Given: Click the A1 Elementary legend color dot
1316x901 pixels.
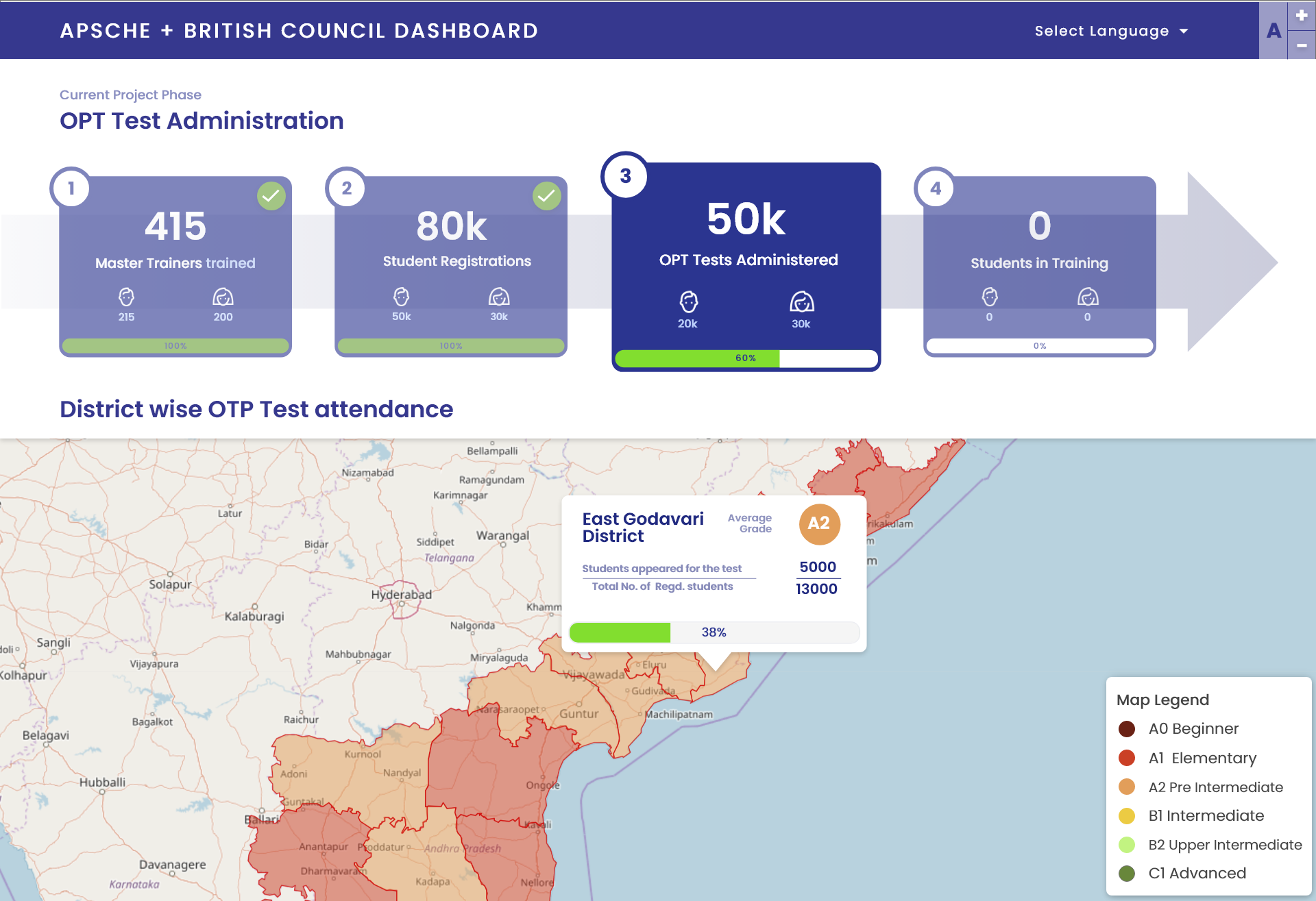Looking at the screenshot, I should point(1126,758).
